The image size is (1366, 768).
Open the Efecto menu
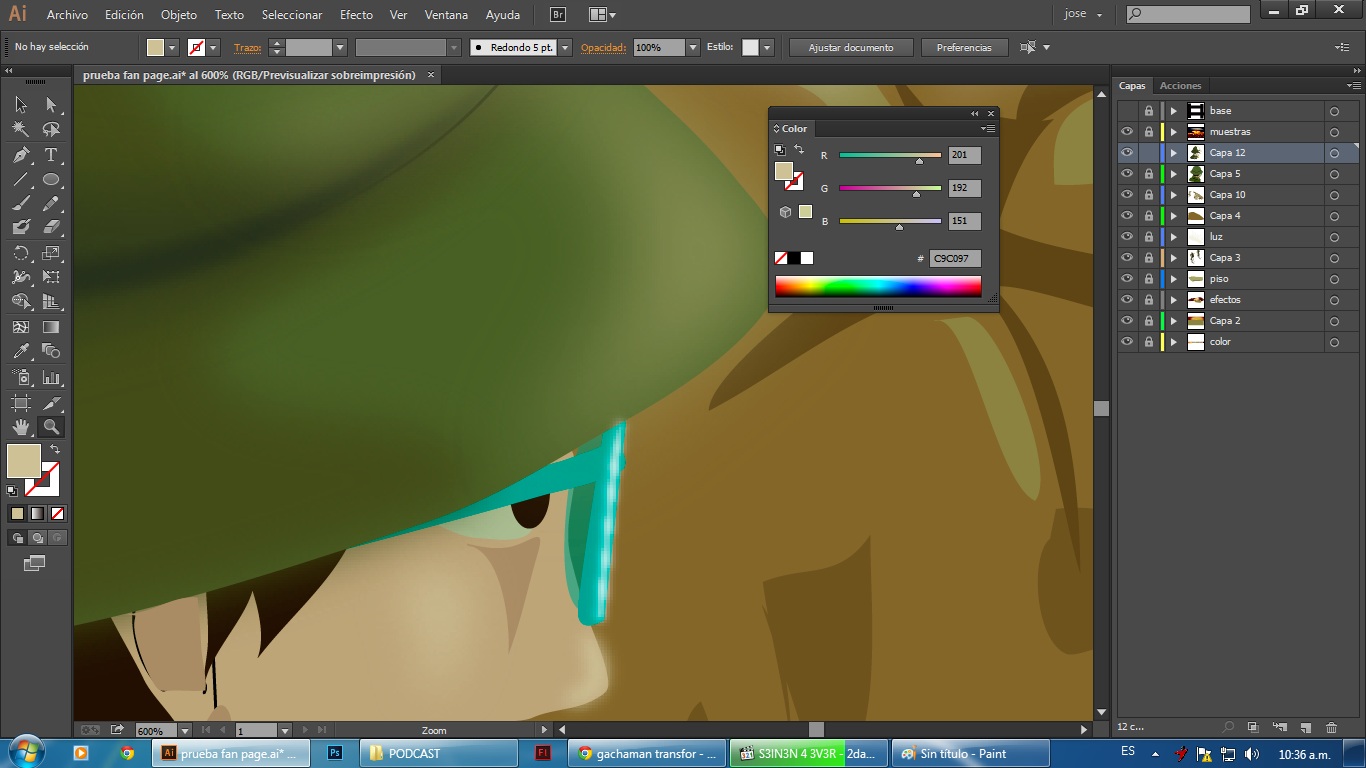(x=356, y=15)
